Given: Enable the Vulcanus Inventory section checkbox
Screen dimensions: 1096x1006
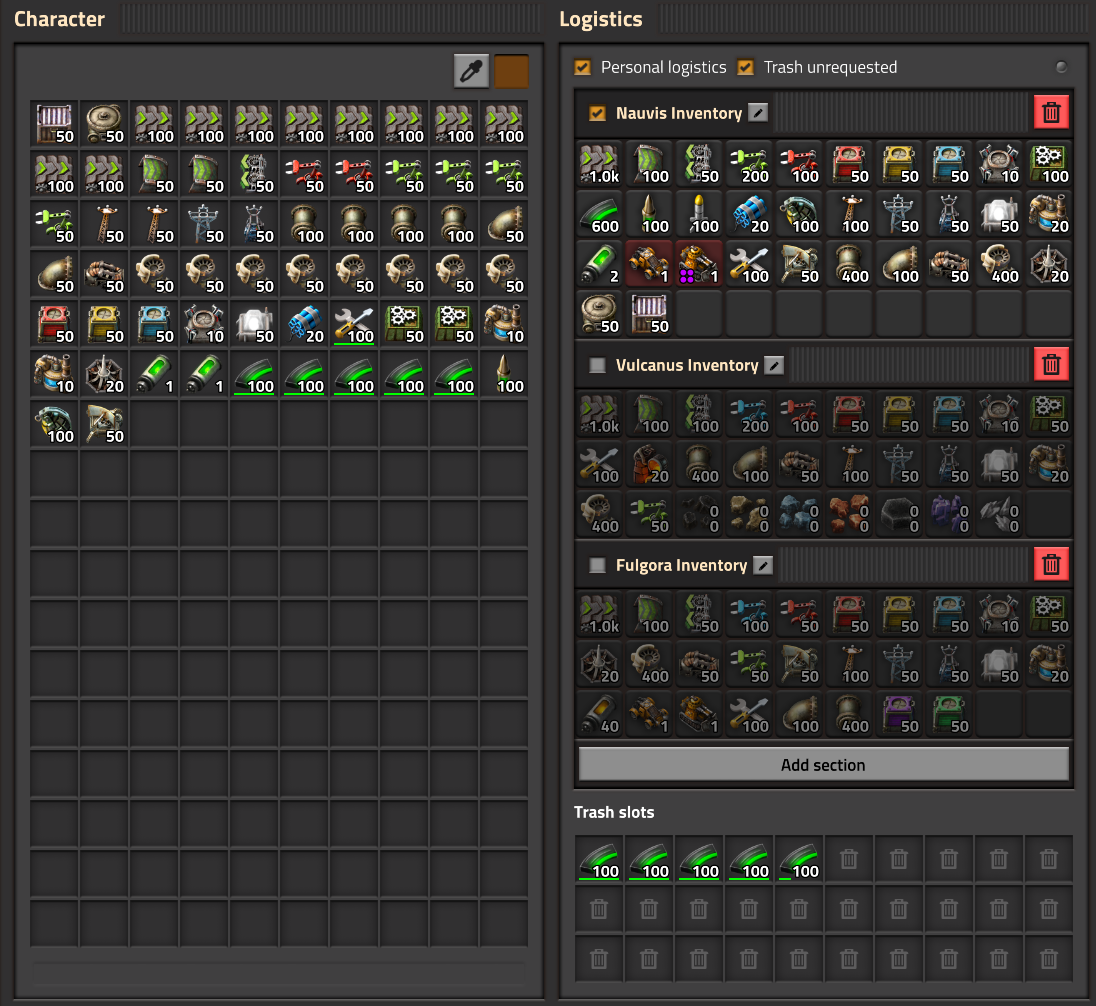Looking at the screenshot, I should [598, 365].
